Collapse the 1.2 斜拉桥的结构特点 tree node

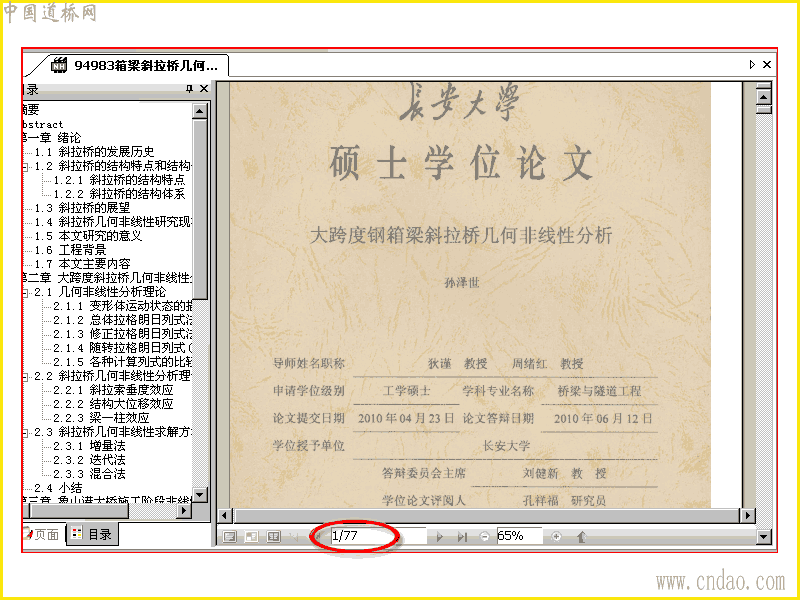(x=26, y=167)
